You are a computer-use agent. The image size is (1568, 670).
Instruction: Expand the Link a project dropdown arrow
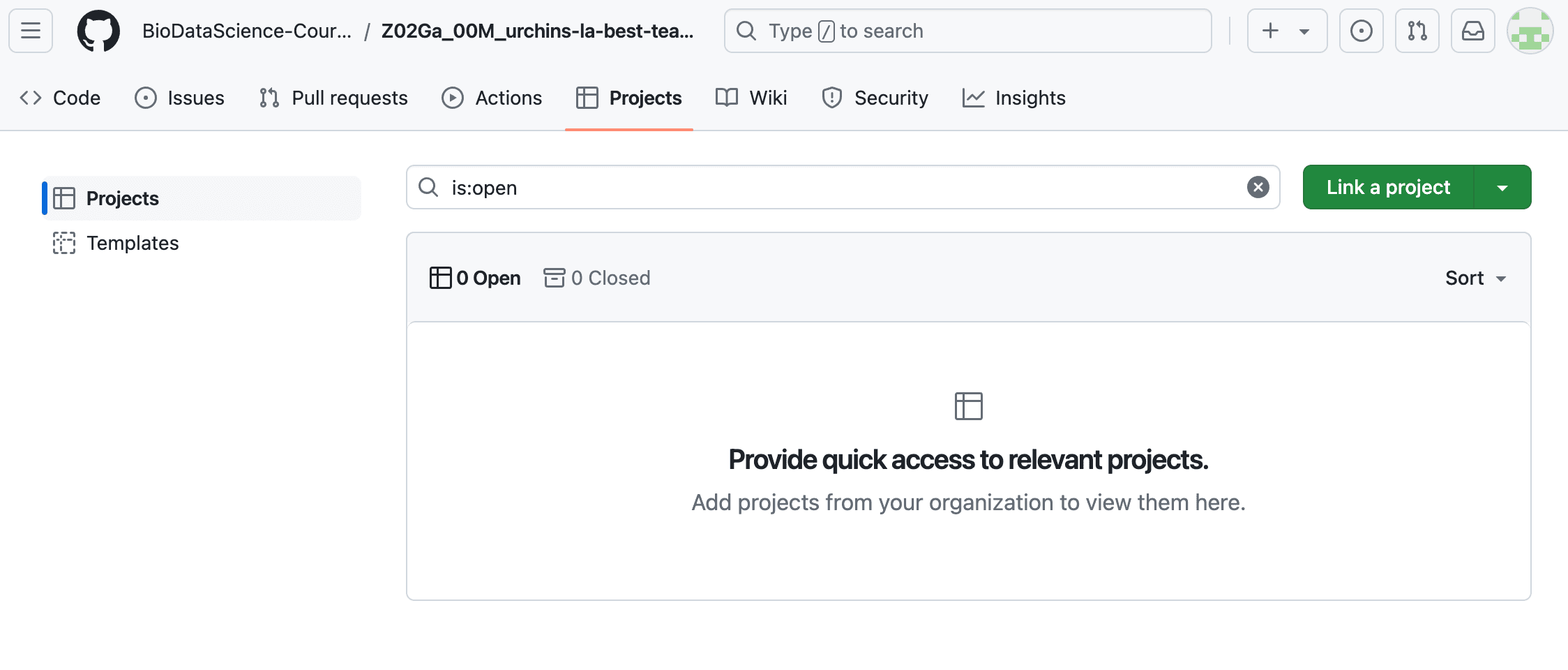pyautogui.click(x=1502, y=187)
